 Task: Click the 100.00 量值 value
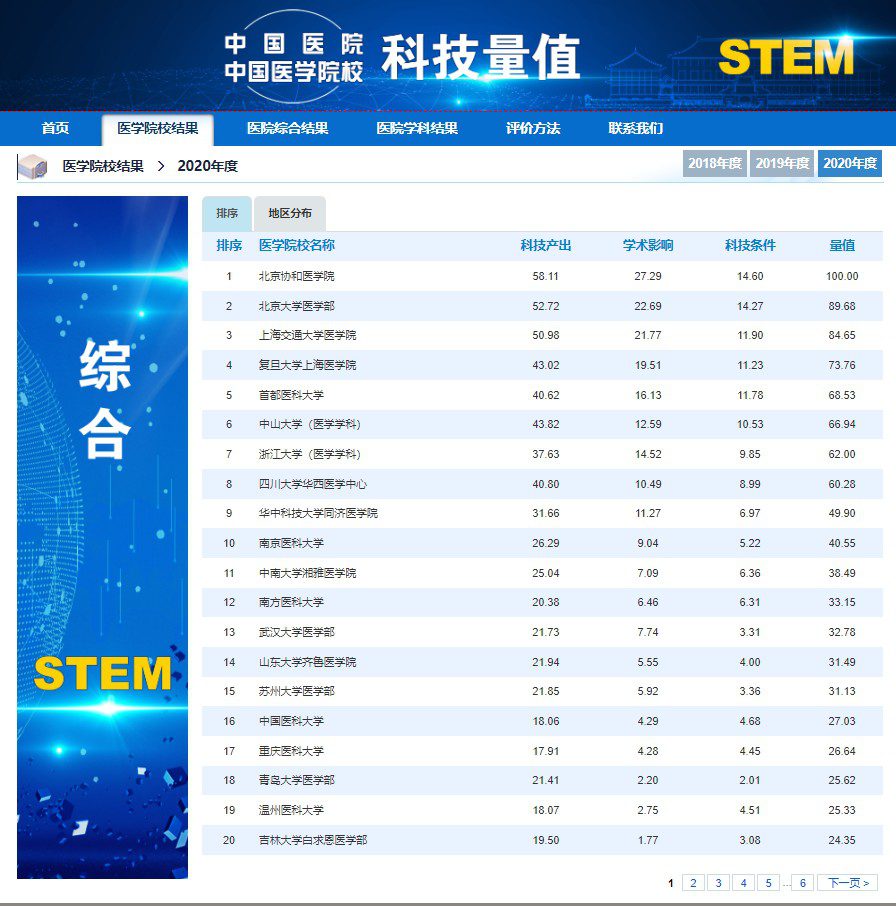point(842,276)
